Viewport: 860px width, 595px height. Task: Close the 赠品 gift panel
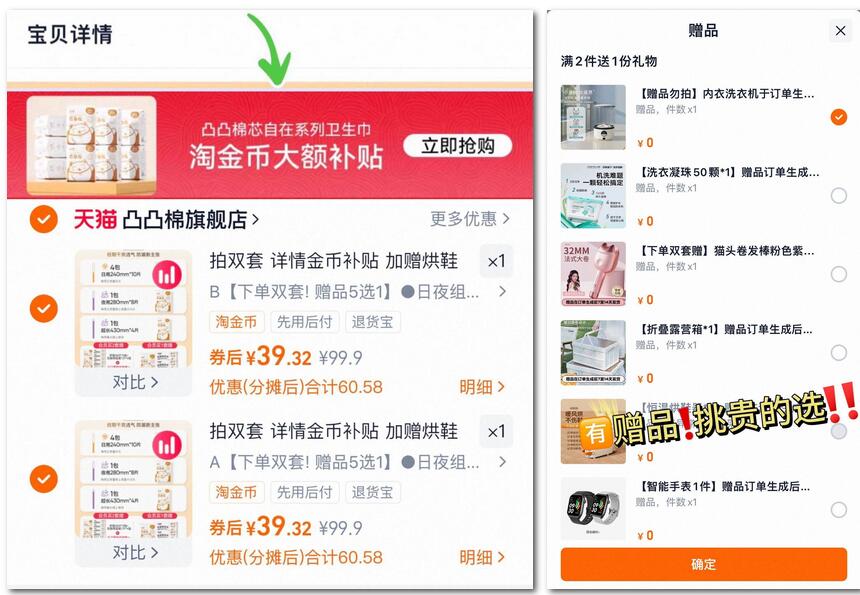point(840,31)
